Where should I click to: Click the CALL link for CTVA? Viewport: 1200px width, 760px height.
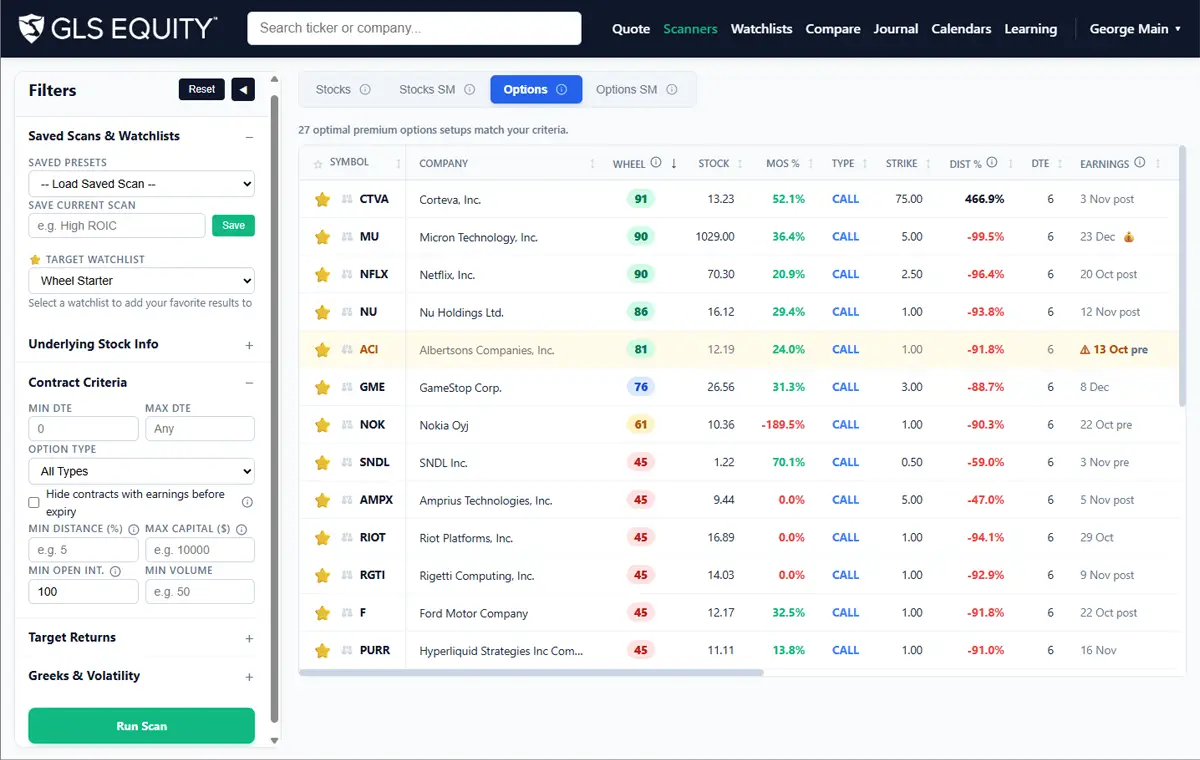[x=845, y=200]
